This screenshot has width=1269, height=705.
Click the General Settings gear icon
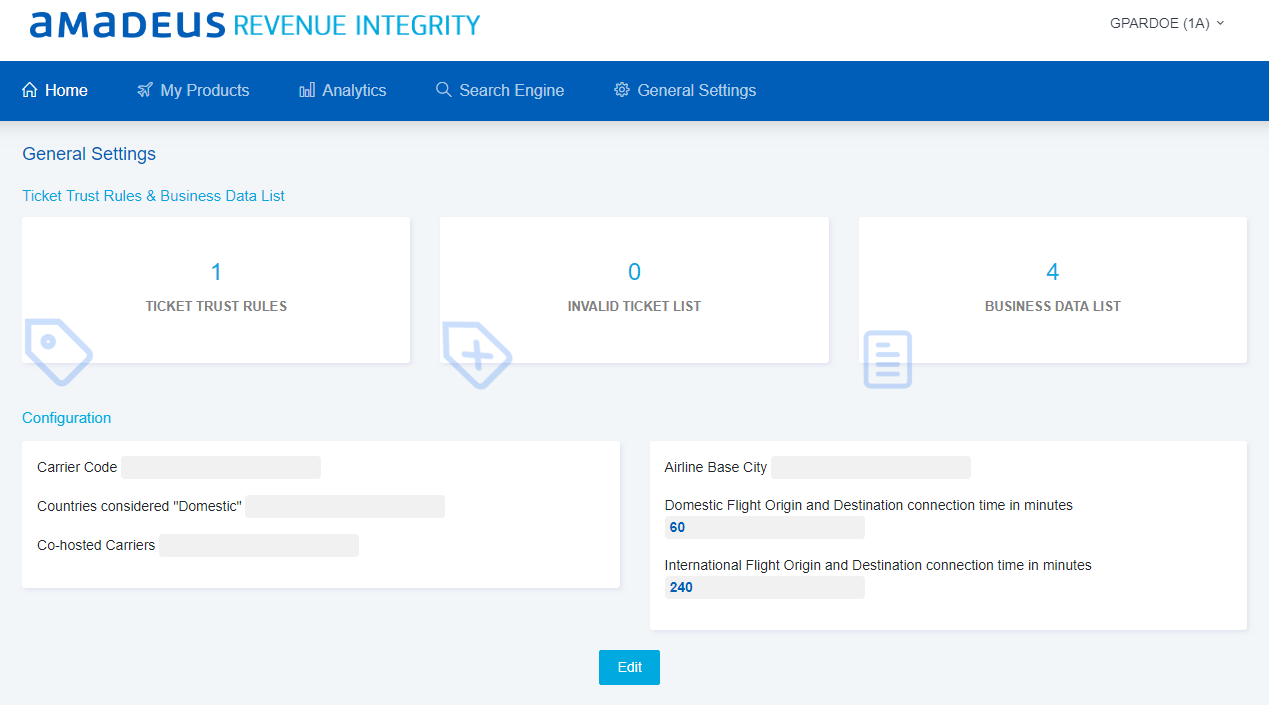[x=622, y=90]
